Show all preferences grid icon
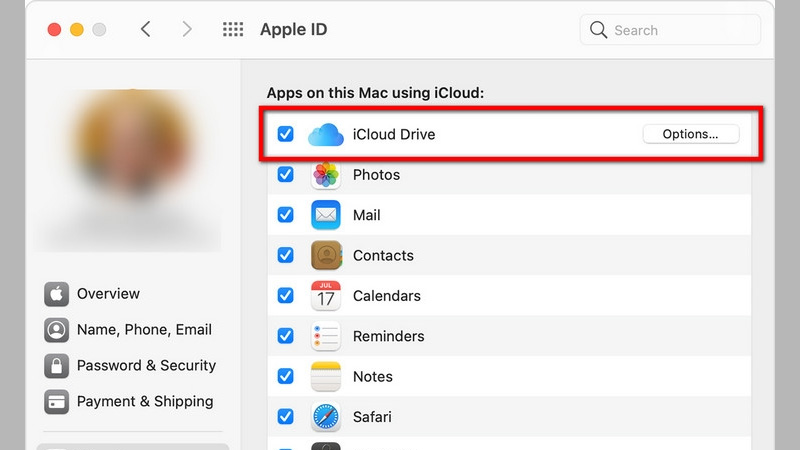This screenshot has width=800, height=450. (x=233, y=29)
